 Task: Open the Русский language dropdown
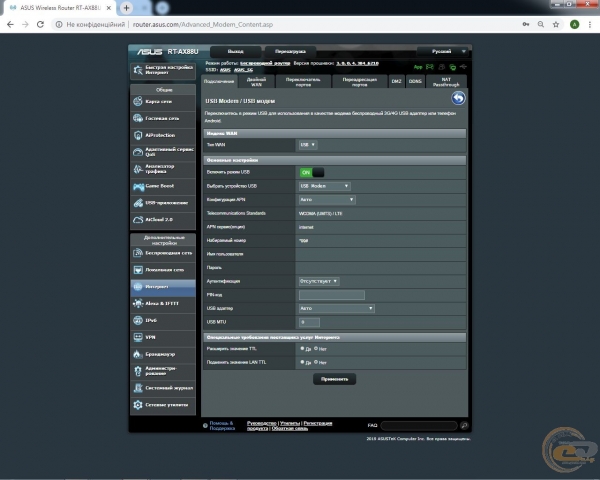[x=442, y=51]
